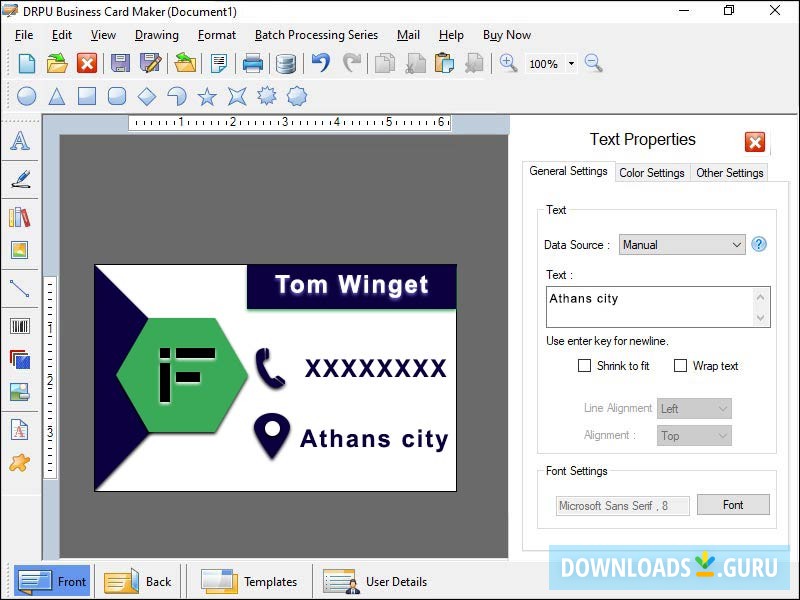Open the Data Source Manual dropdown
The image size is (800, 600).
coord(682,245)
